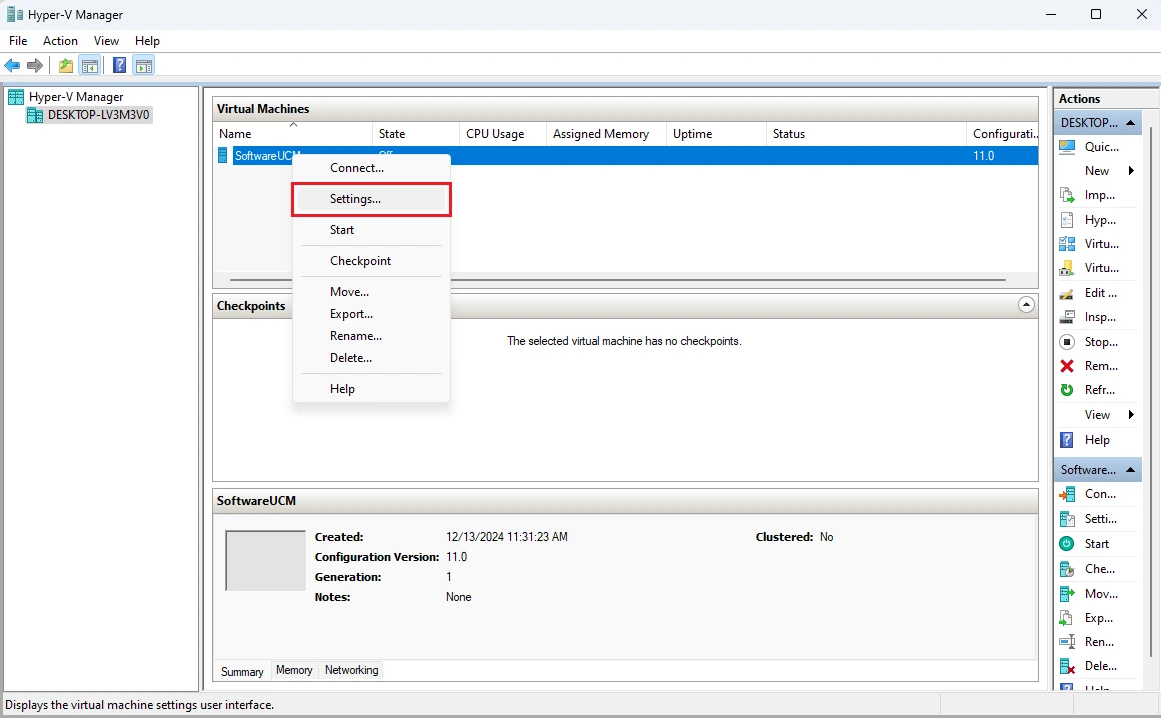The height and width of the screenshot is (718, 1161).
Task: Click the Forward arrow toolbar icon
Action: tap(34, 66)
